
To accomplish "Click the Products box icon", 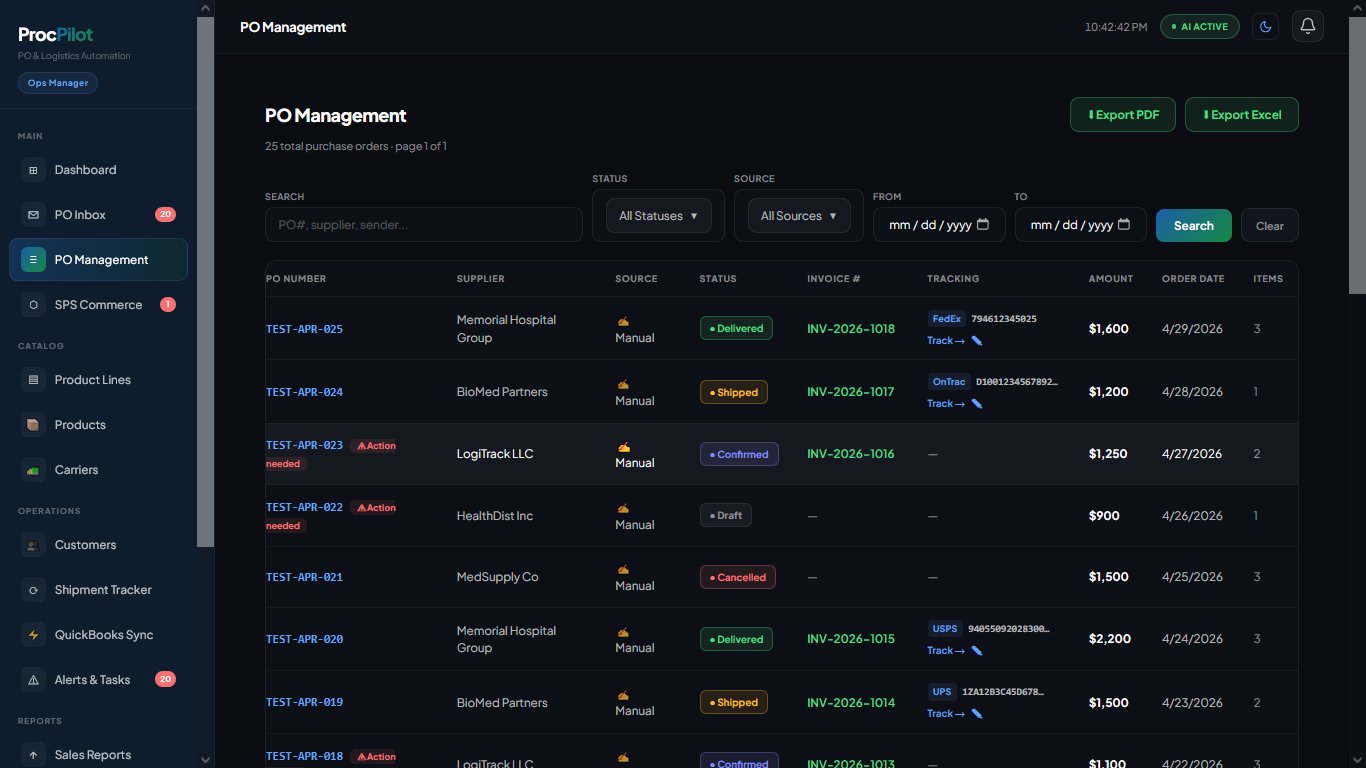I will click(x=33, y=425).
